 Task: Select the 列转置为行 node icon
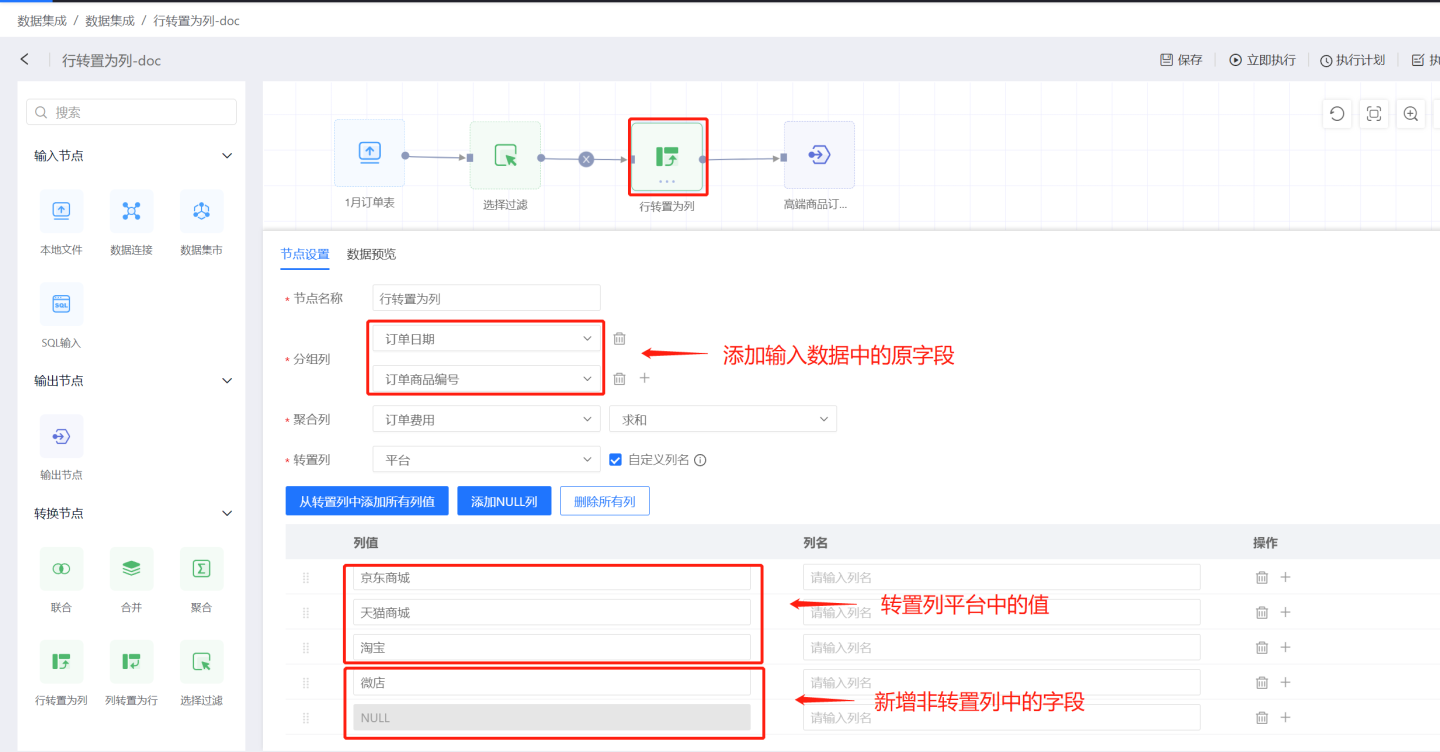pyautogui.click(x=131, y=661)
